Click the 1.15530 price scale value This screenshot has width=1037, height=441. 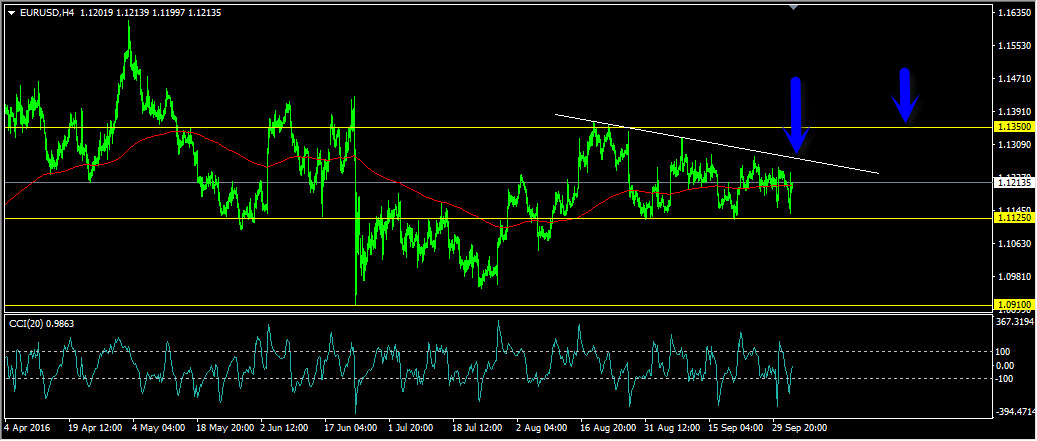point(1015,46)
